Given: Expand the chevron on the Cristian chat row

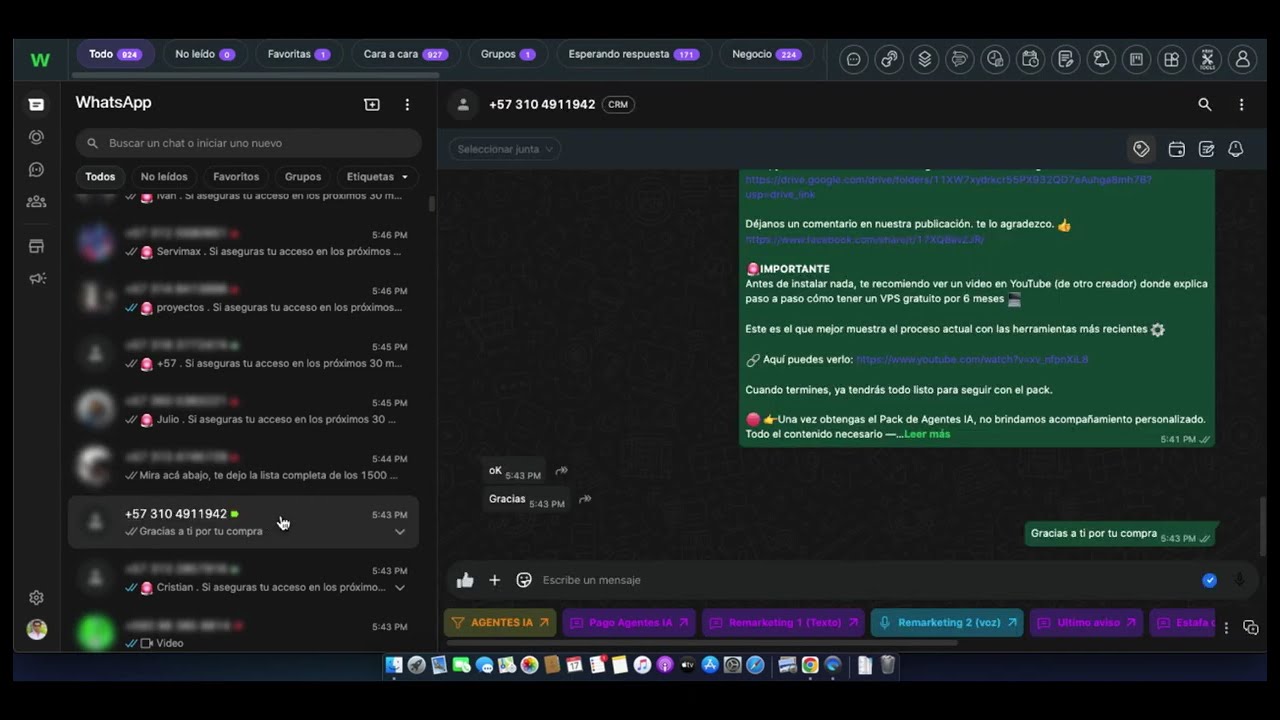Looking at the screenshot, I should [400, 588].
